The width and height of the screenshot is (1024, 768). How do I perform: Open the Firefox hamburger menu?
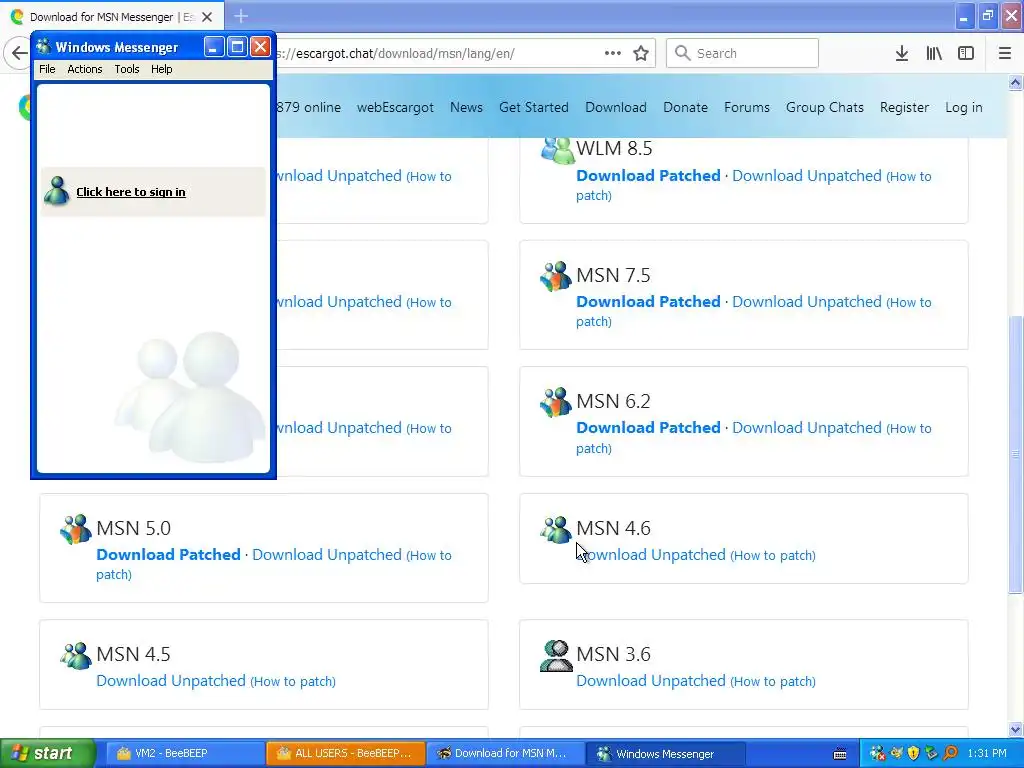point(1005,54)
